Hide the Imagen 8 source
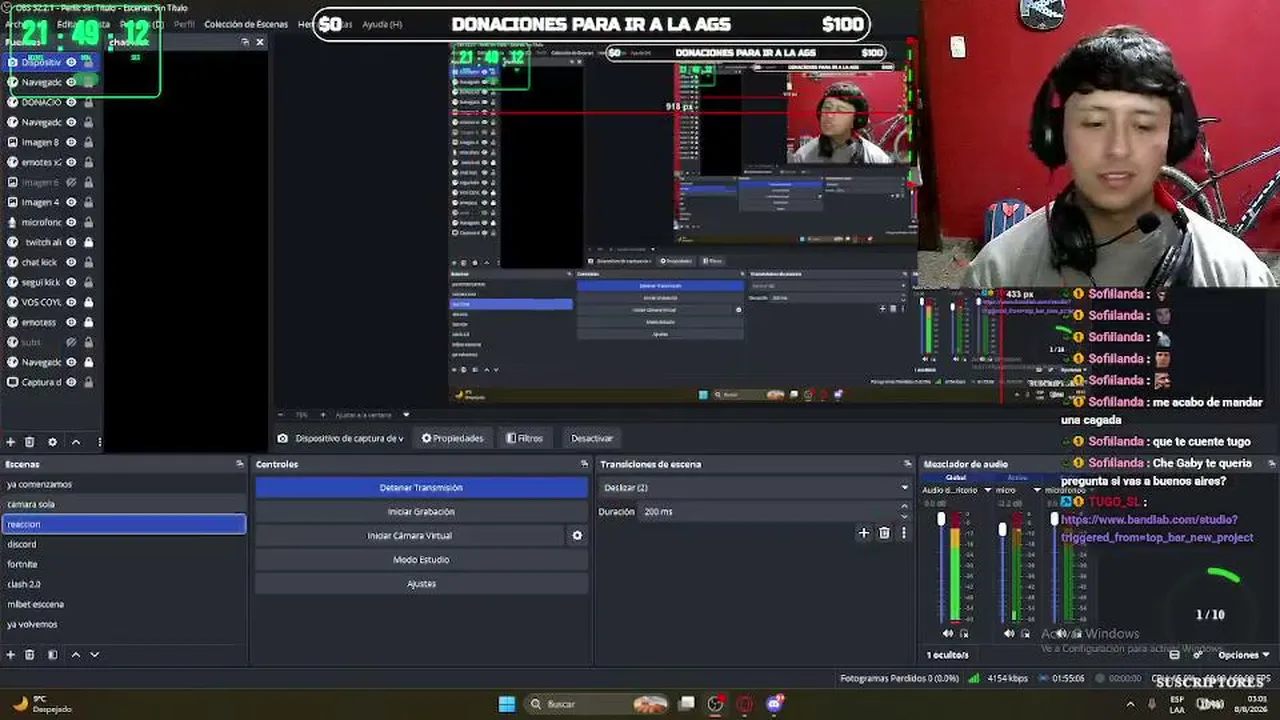 coord(71,142)
